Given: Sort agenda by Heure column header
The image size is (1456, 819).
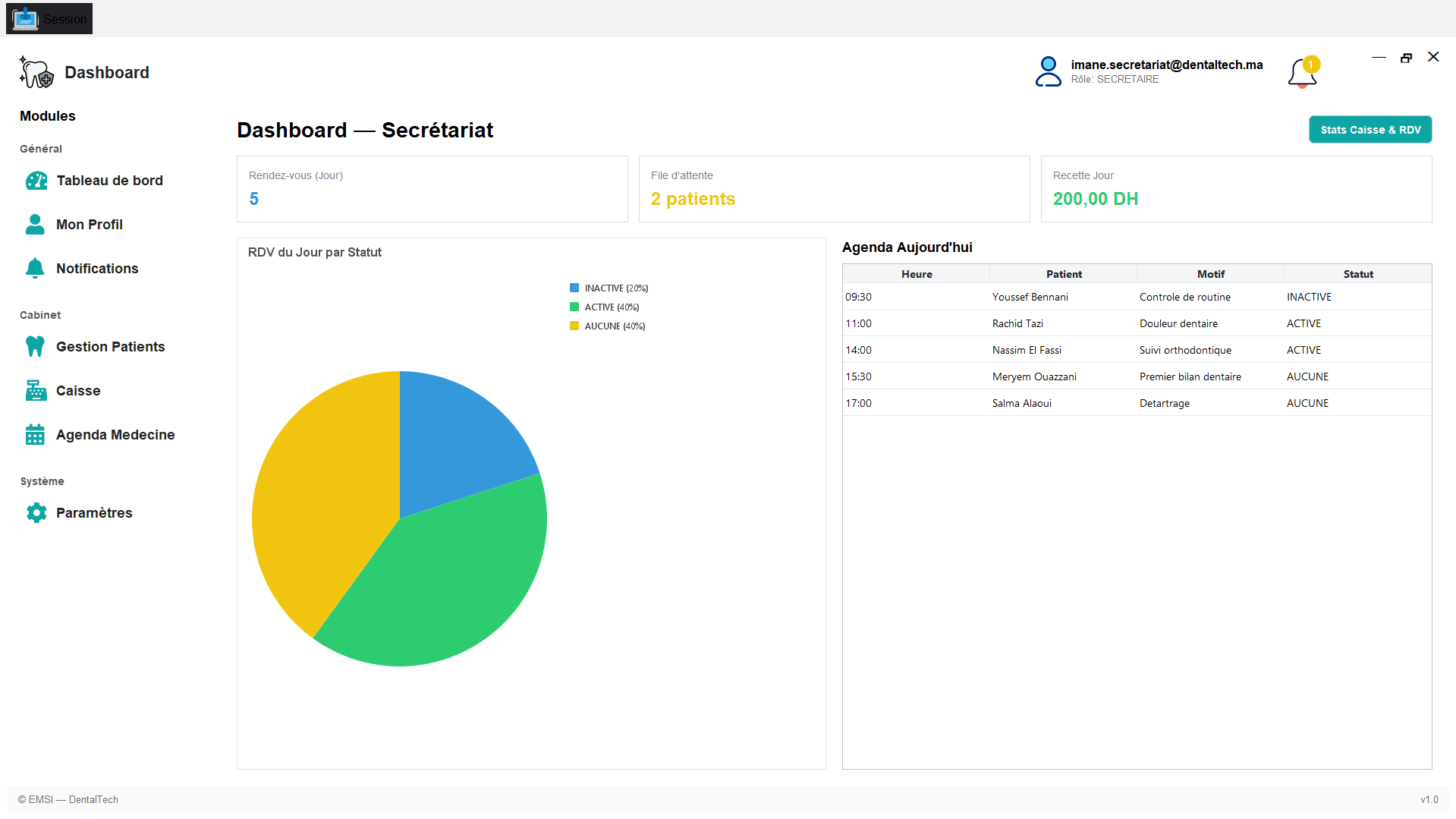Looking at the screenshot, I should [917, 274].
